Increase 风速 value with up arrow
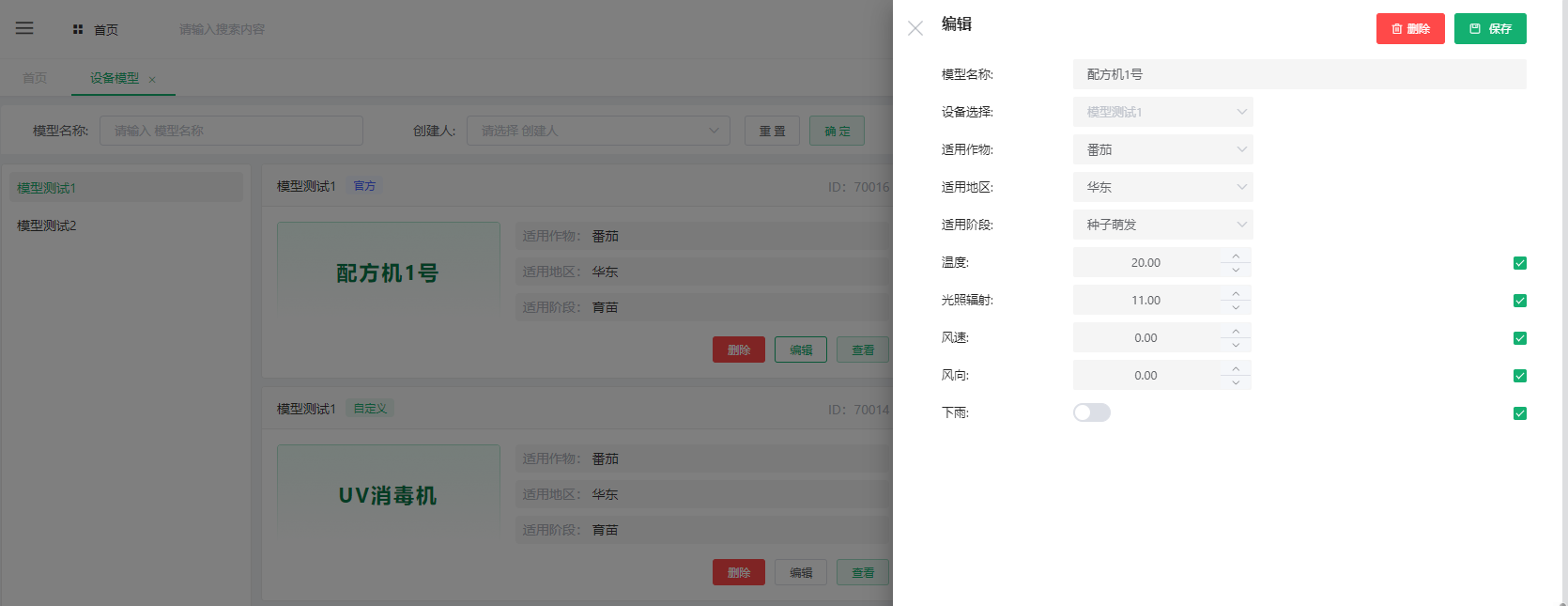The height and width of the screenshot is (606, 1568). (1236, 331)
